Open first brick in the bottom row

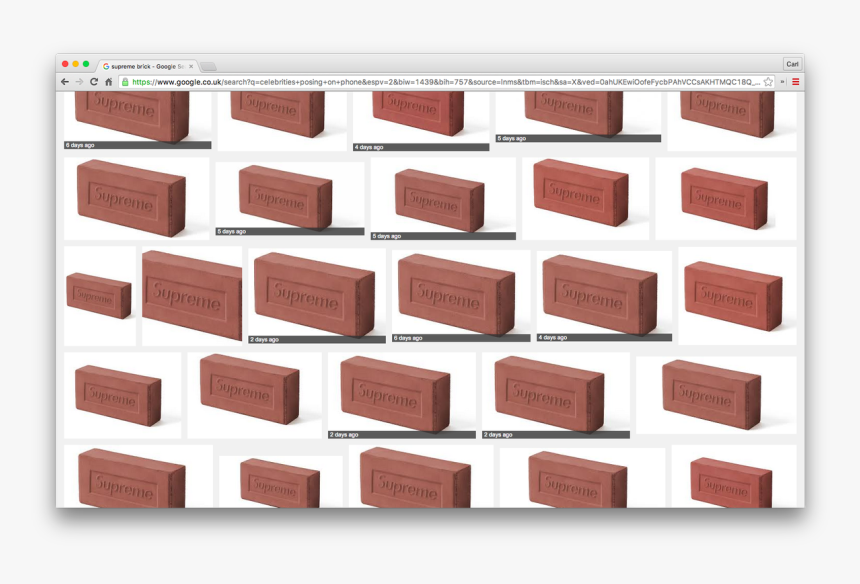(x=138, y=476)
